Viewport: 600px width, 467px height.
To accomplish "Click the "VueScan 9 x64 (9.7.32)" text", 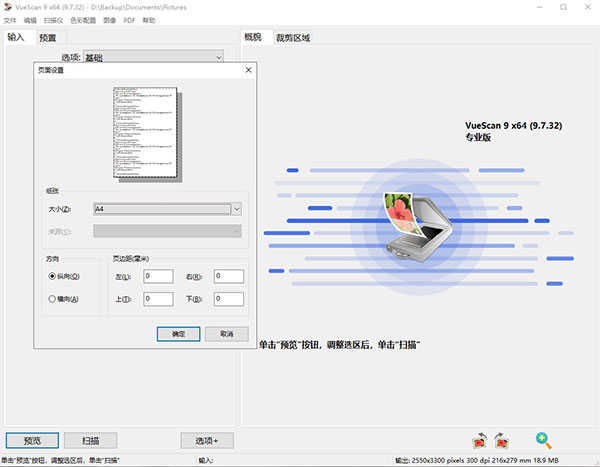I will [514, 126].
